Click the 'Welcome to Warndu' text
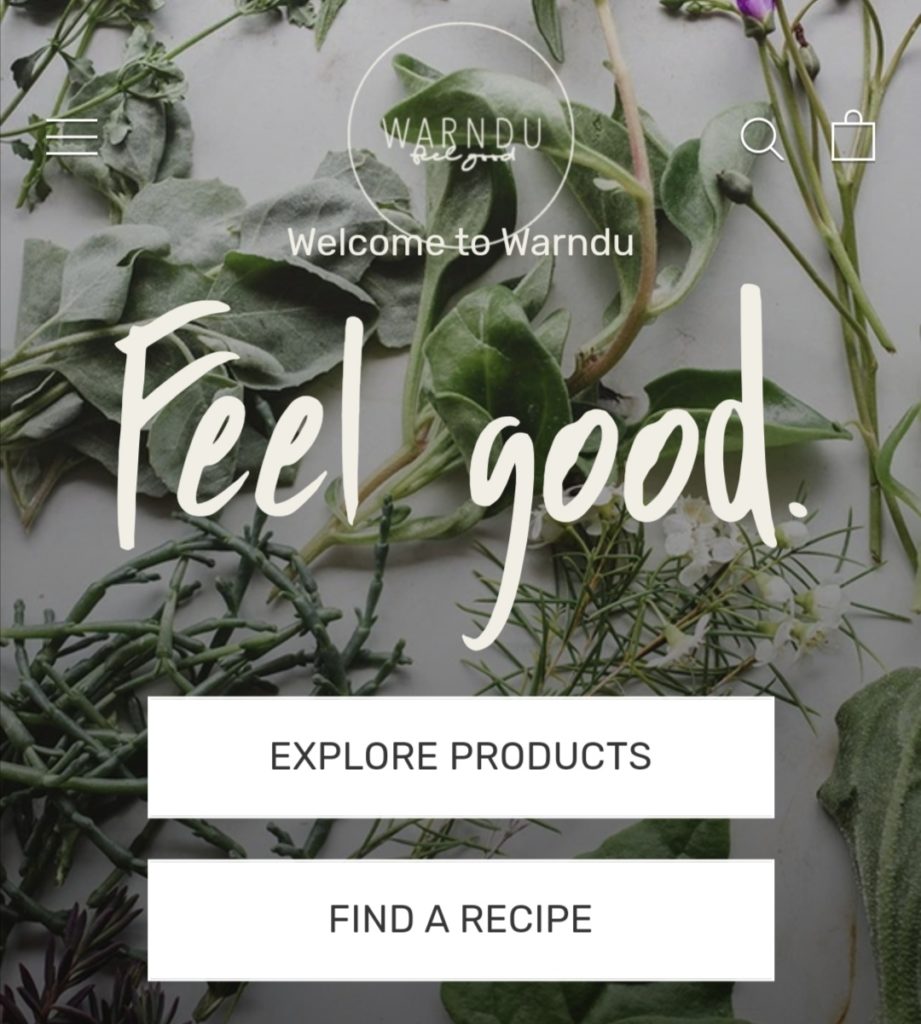This screenshot has width=921, height=1024. point(460,243)
